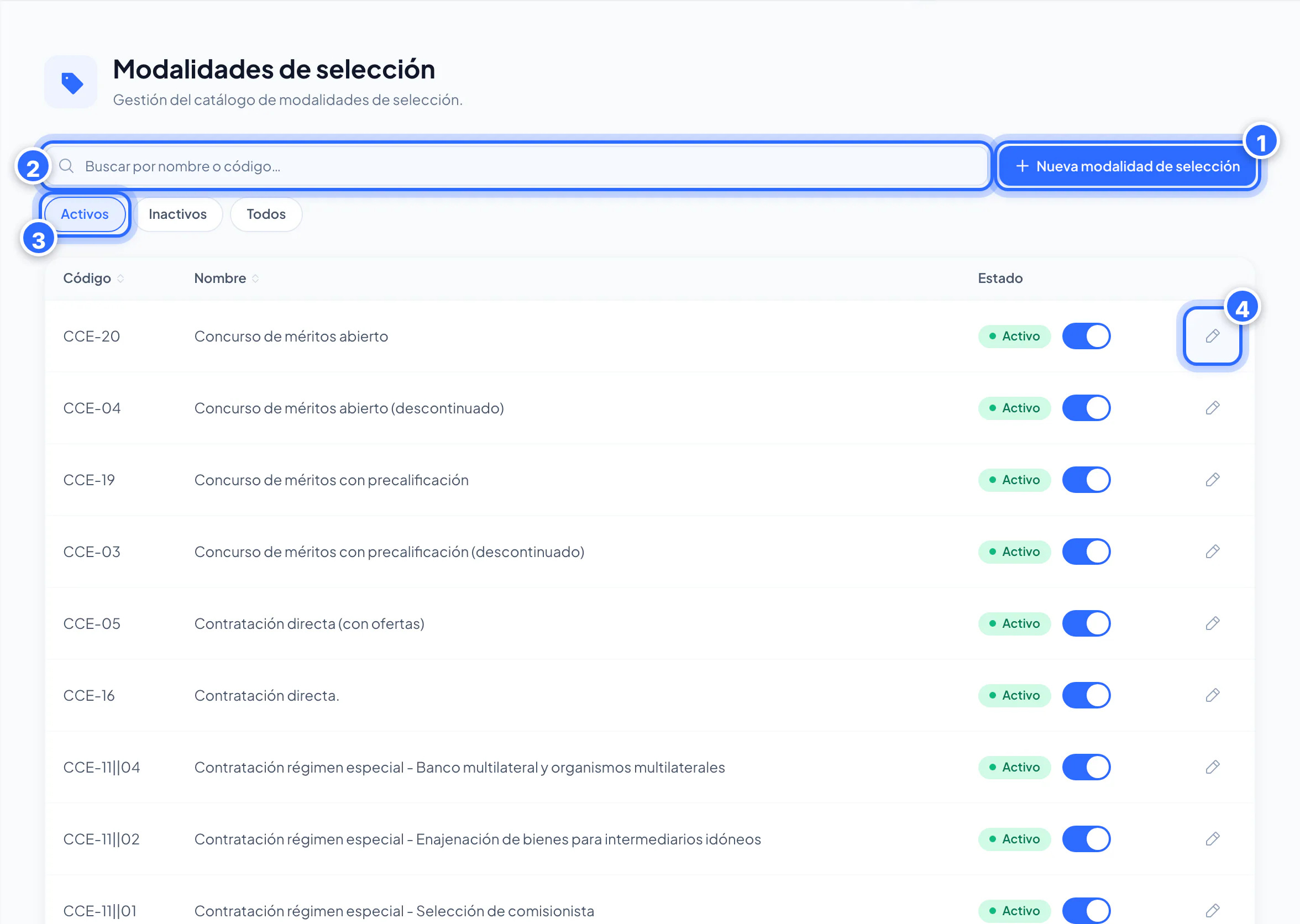Click the magnifier icon in search box
Viewport: 1300px width, 924px height.
click(66, 166)
